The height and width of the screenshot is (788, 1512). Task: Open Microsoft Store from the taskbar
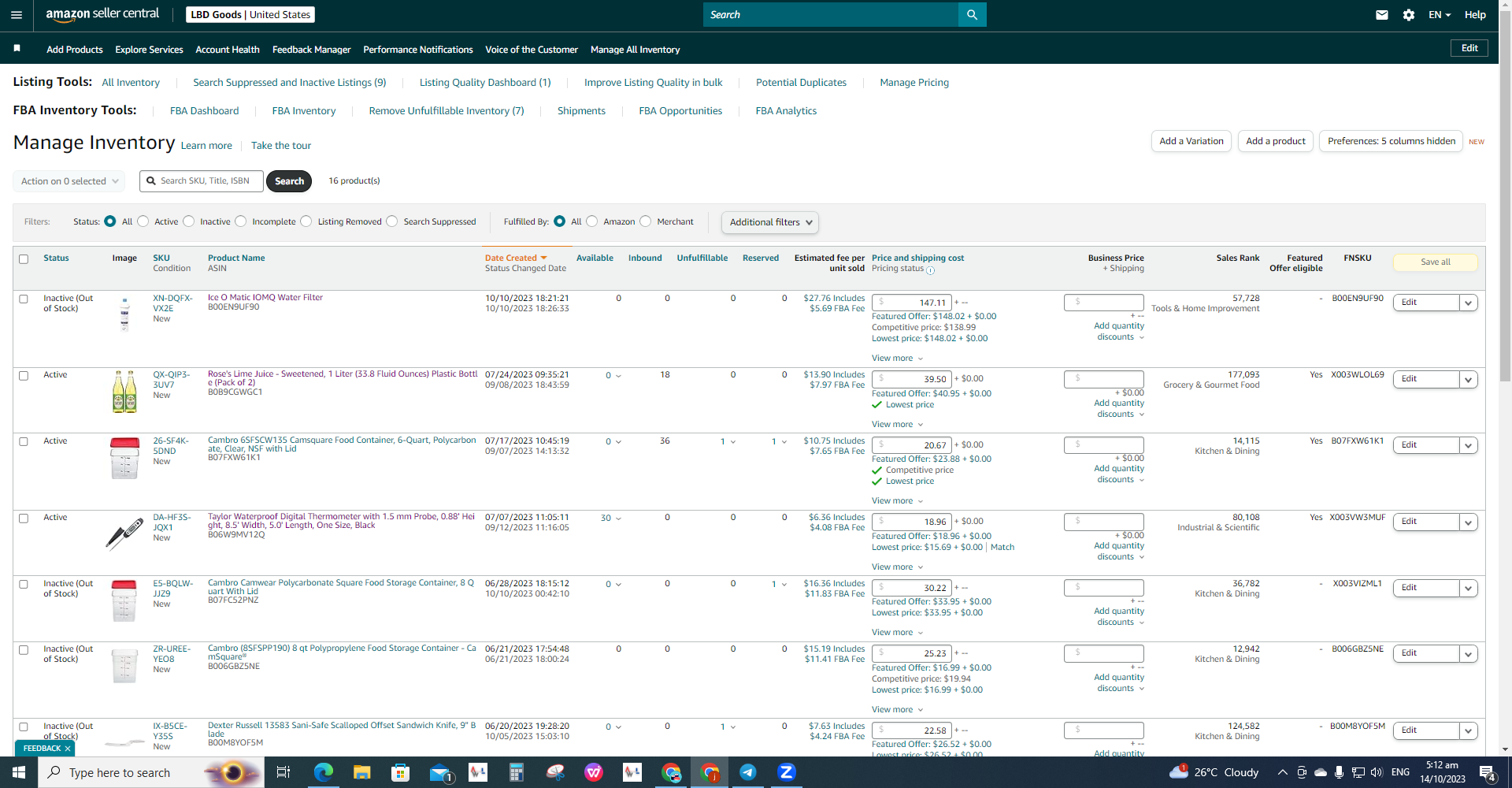401,772
